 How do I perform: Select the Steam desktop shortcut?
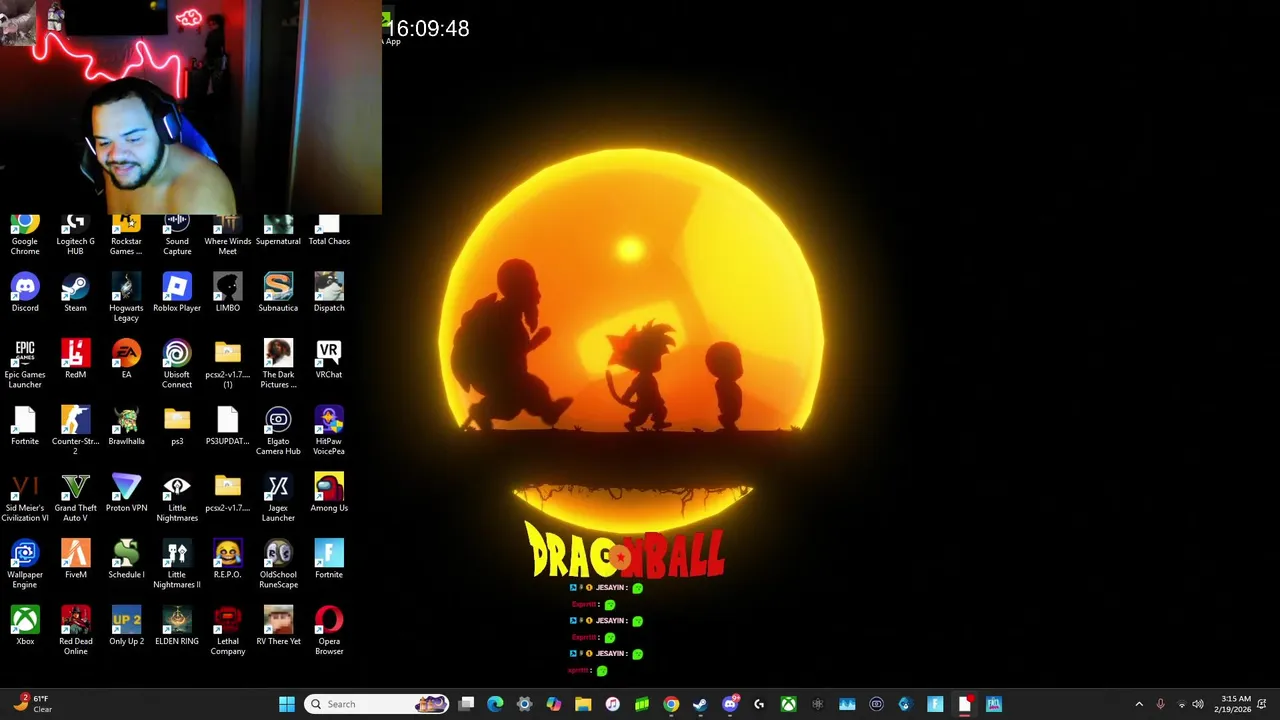tap(75, 293)
